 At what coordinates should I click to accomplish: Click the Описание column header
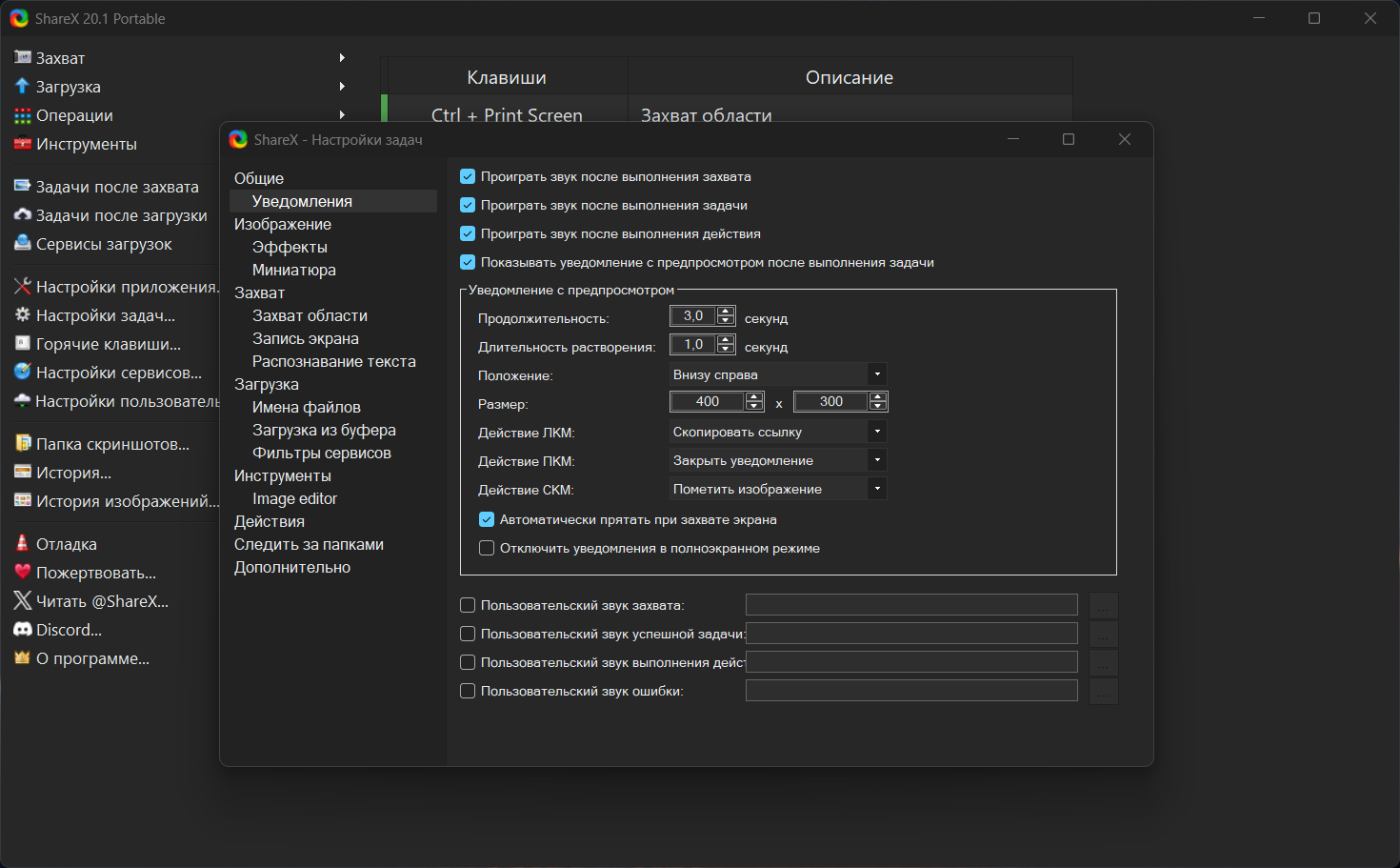tap(850, 77)
